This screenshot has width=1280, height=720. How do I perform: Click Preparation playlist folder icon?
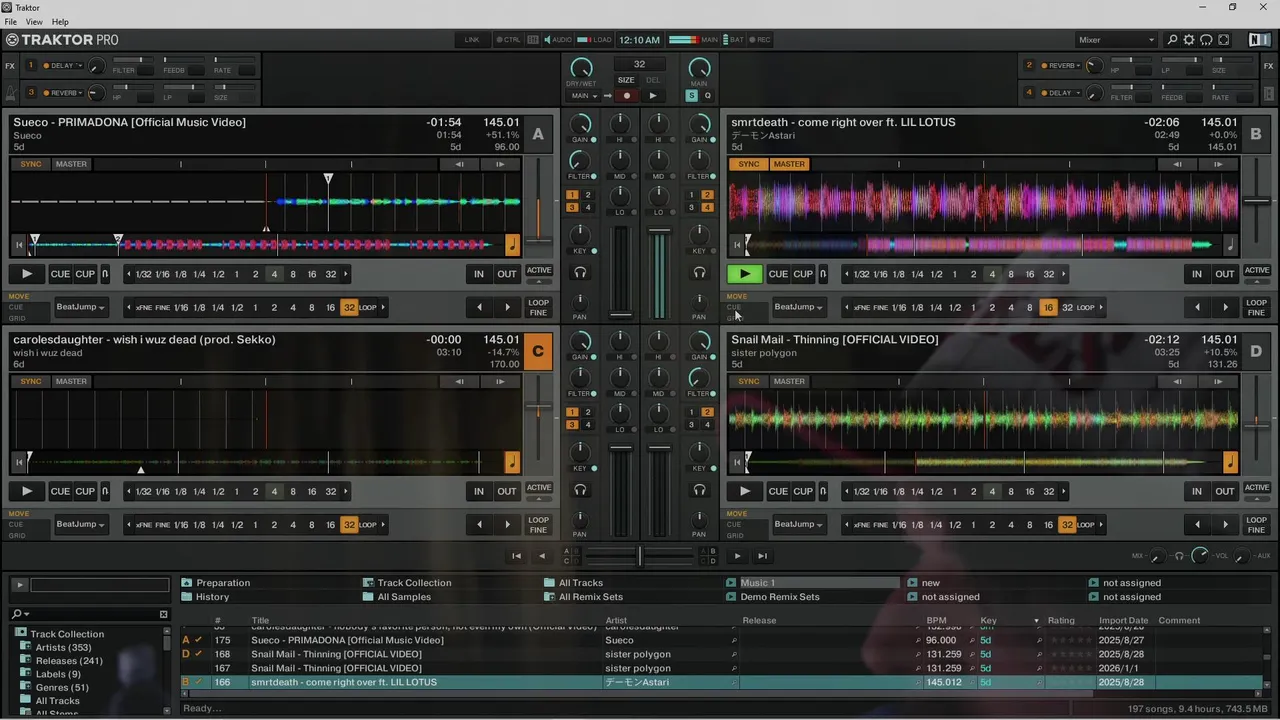tap(187, 583)
